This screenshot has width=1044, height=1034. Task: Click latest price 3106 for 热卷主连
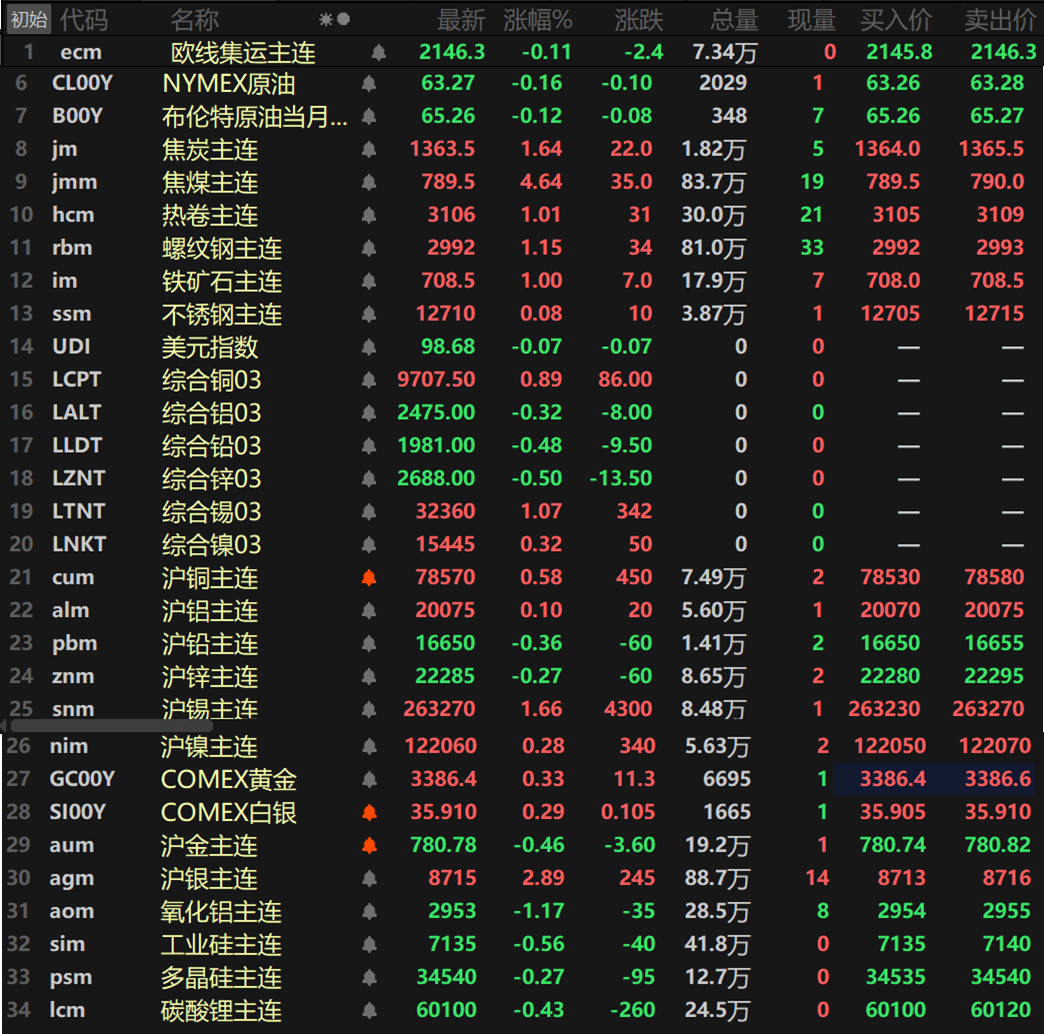click(451, 215)
